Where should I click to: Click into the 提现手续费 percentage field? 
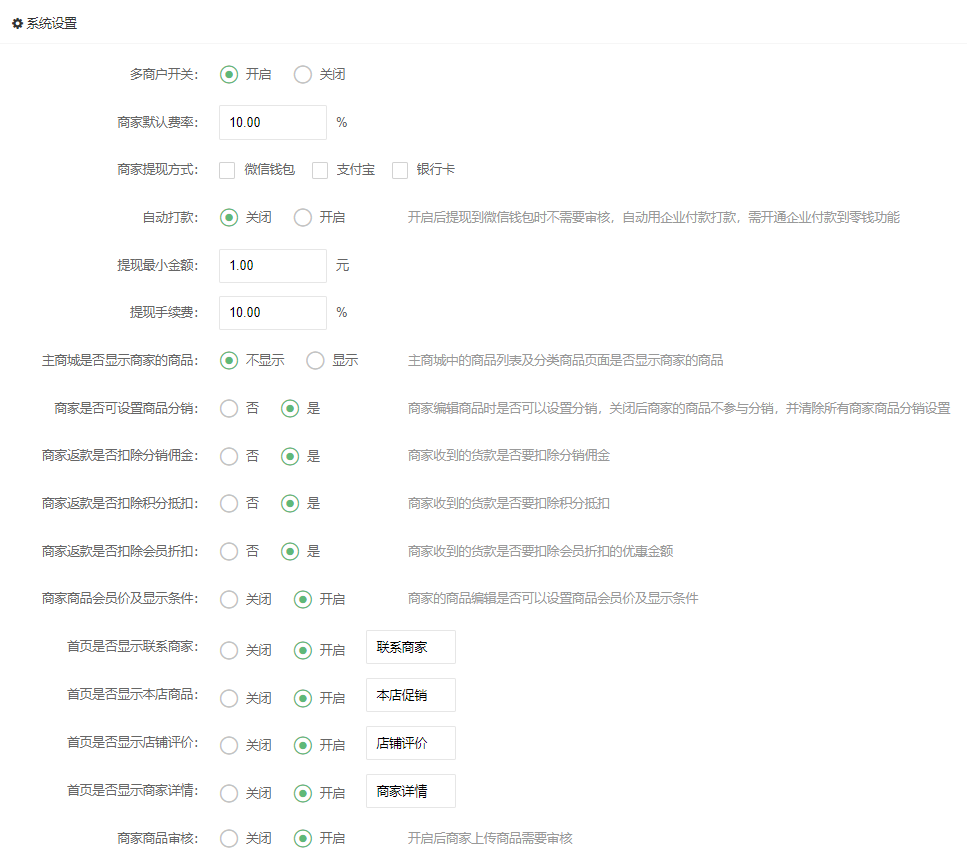pos(272,313)
